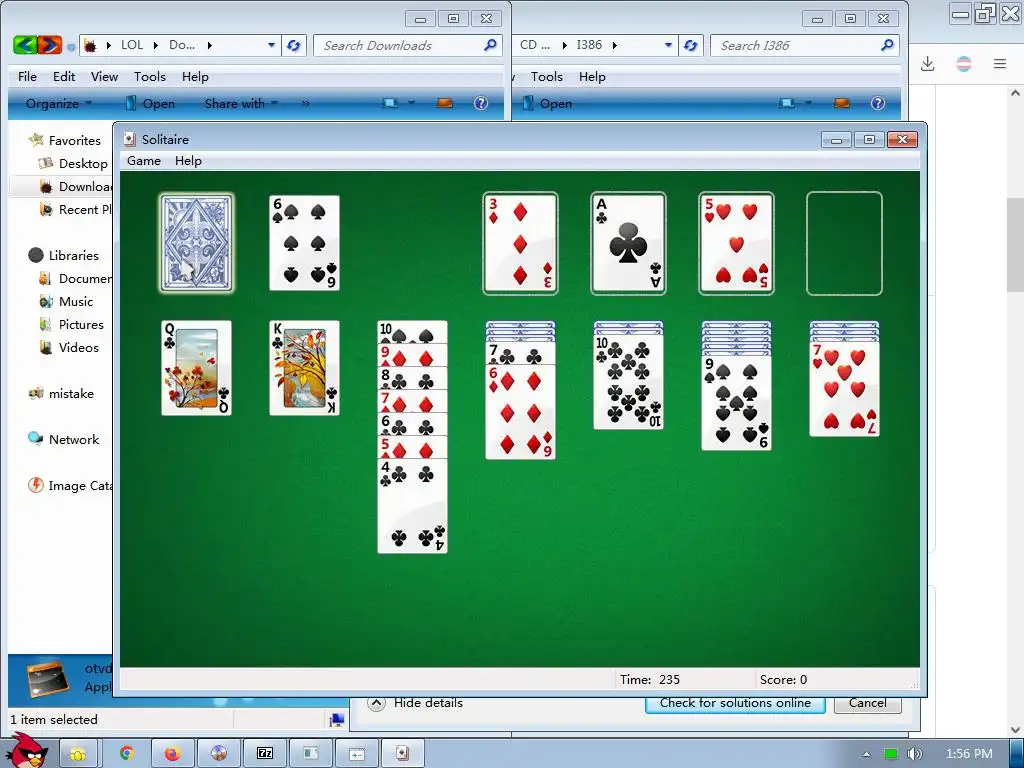The height and width of the screenshot is (768, 1024).
Task: Click browser downloads icon
Action: pyautogui.click(x=927, y=63)
